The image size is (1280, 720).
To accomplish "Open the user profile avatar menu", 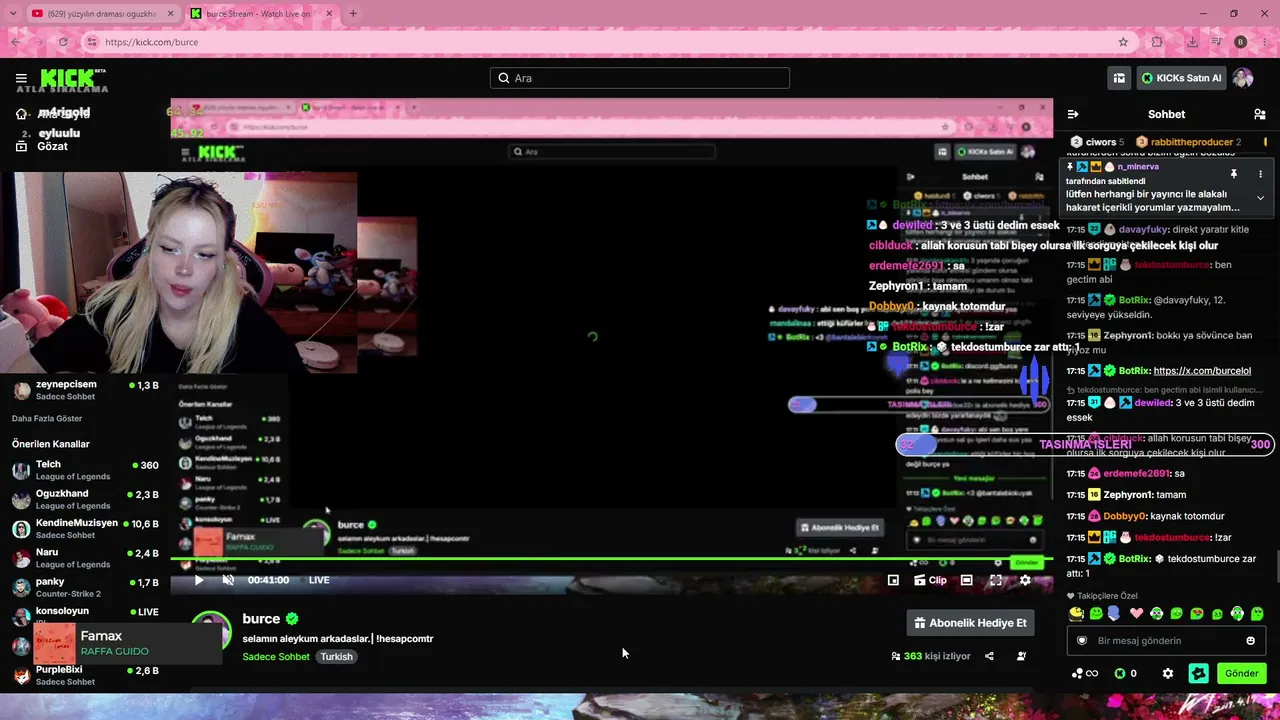I will pos(1243,78).
